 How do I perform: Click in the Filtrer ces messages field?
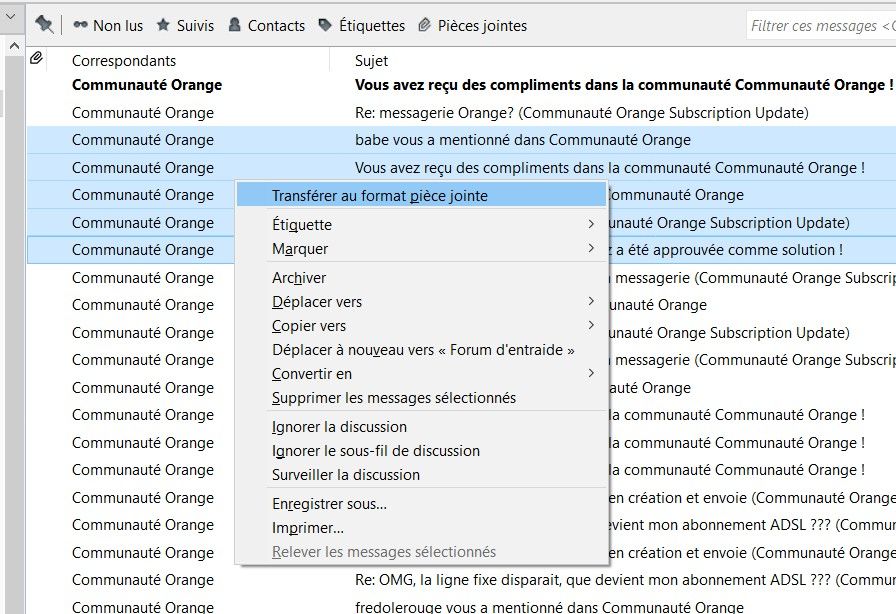coord(820,26)
